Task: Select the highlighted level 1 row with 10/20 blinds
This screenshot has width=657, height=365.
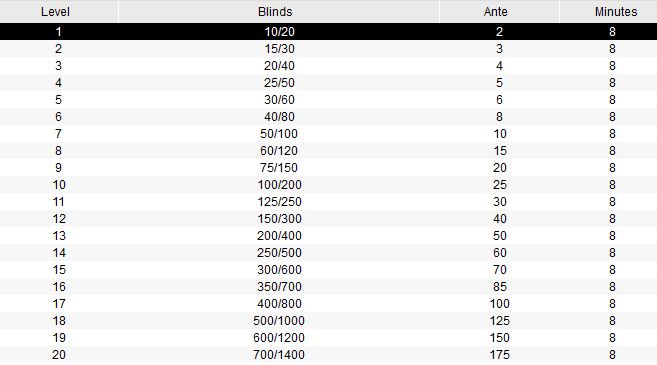Action: pyautogui.click(x=328, y=31)
